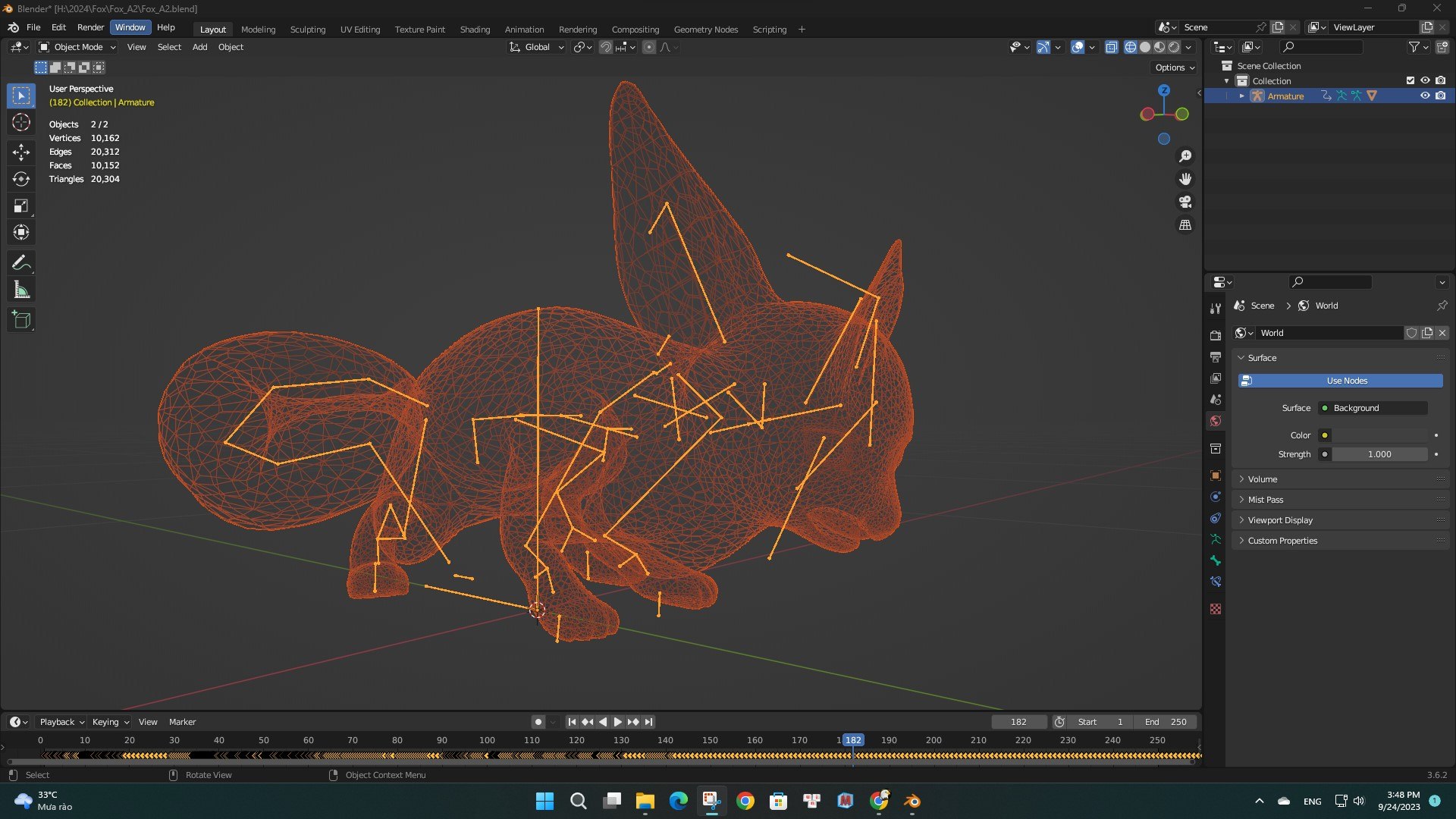Click the pan view hand icon
The image size is (1456, 819).
pos(1185,179)
